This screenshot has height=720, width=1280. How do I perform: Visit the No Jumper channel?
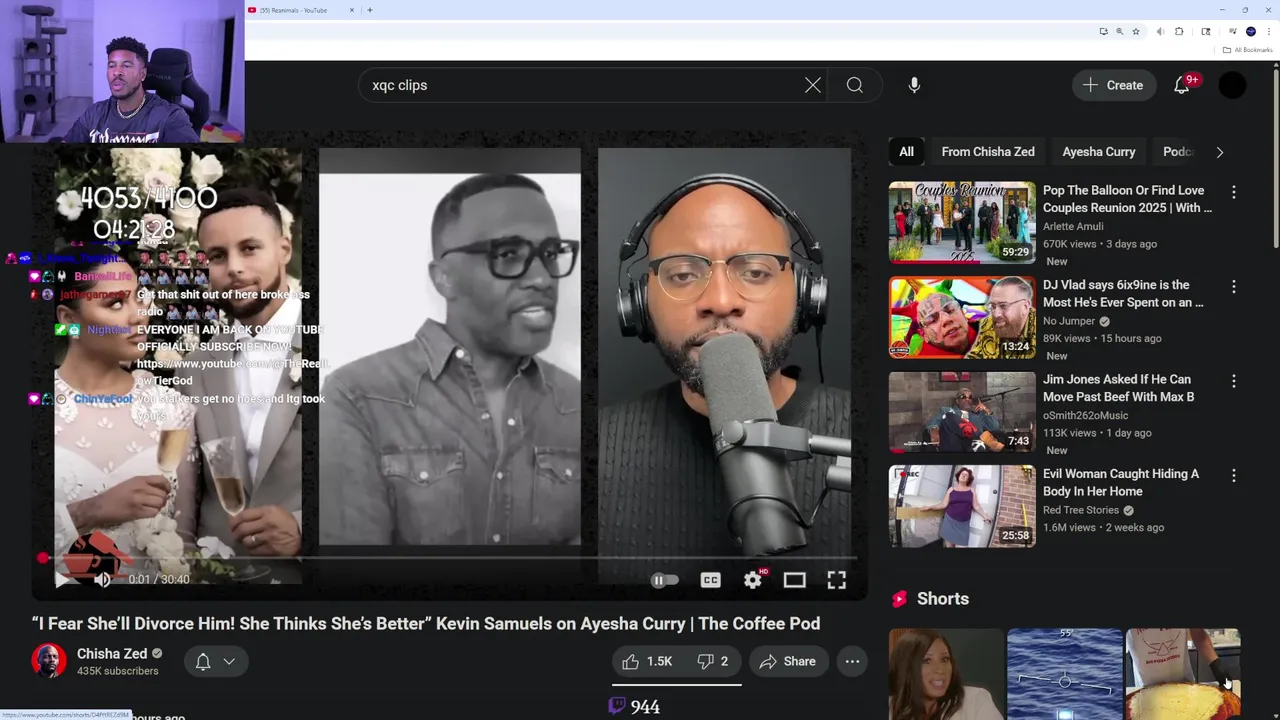[x=1069, y=321]
